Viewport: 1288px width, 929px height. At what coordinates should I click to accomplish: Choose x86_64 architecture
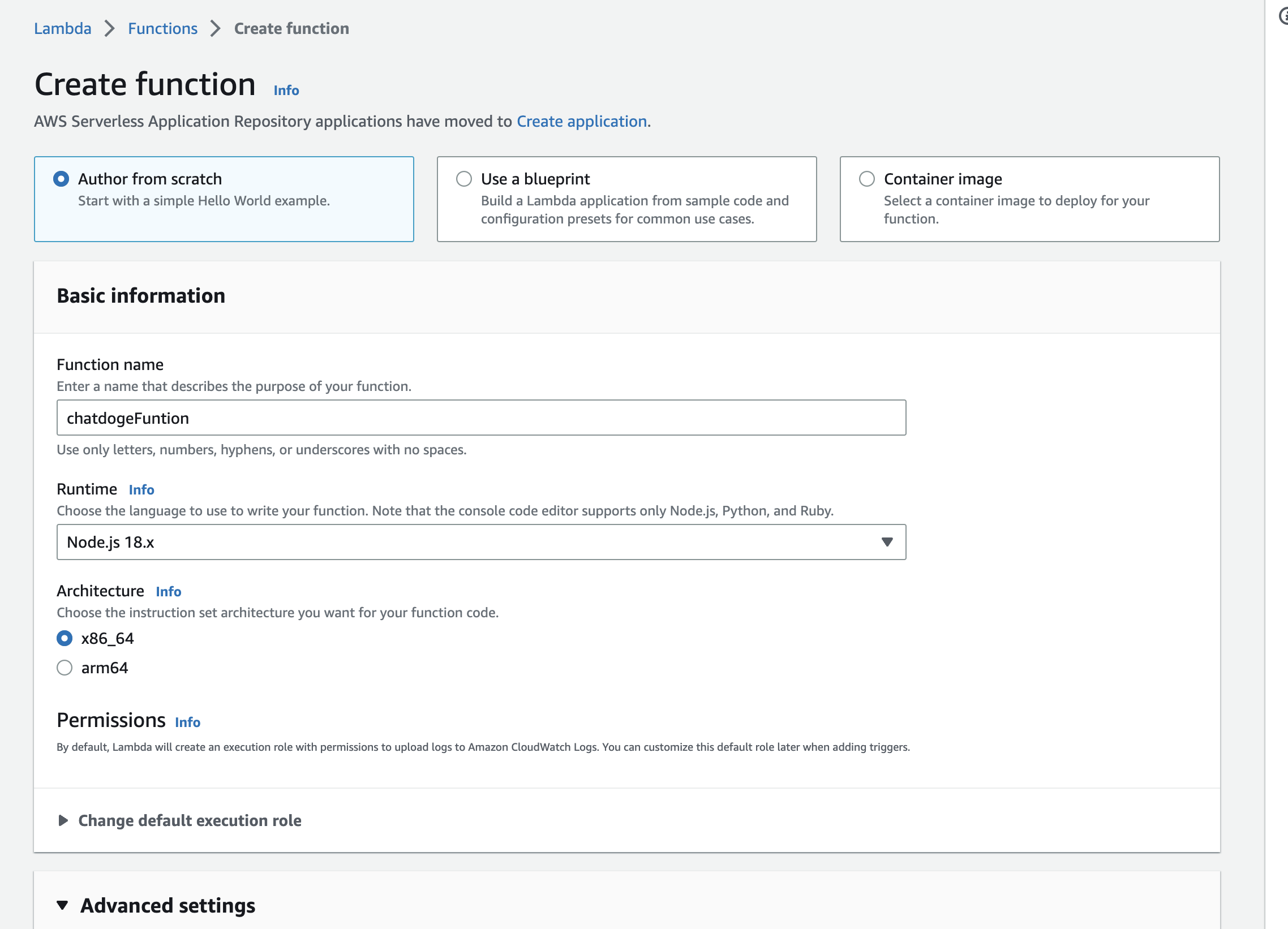[x=65, y=638]
